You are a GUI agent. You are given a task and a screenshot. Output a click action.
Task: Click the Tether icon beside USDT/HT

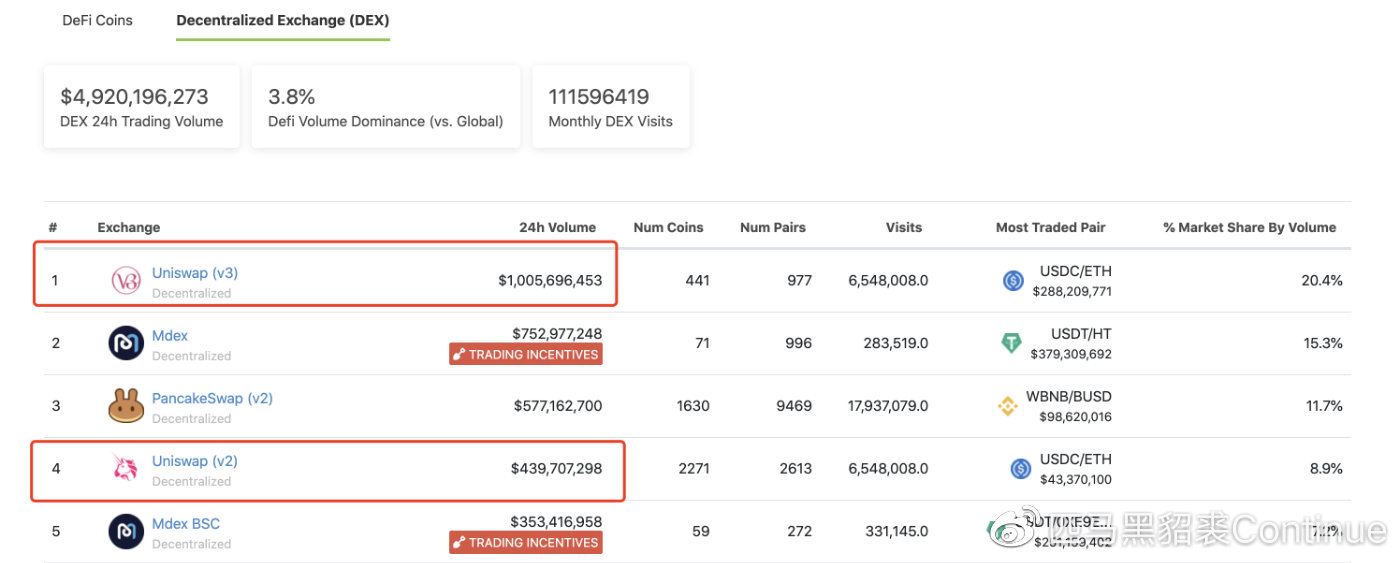click(1012, 343)
